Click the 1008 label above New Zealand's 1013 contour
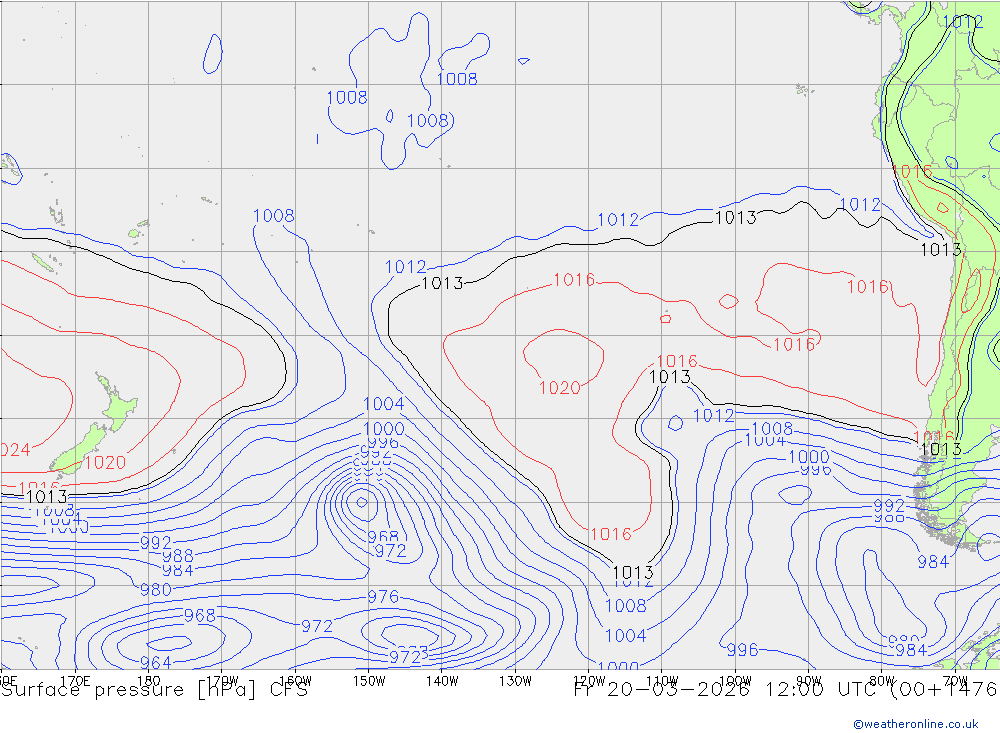This screenshot has width=1000, height=733. (274, 216)
